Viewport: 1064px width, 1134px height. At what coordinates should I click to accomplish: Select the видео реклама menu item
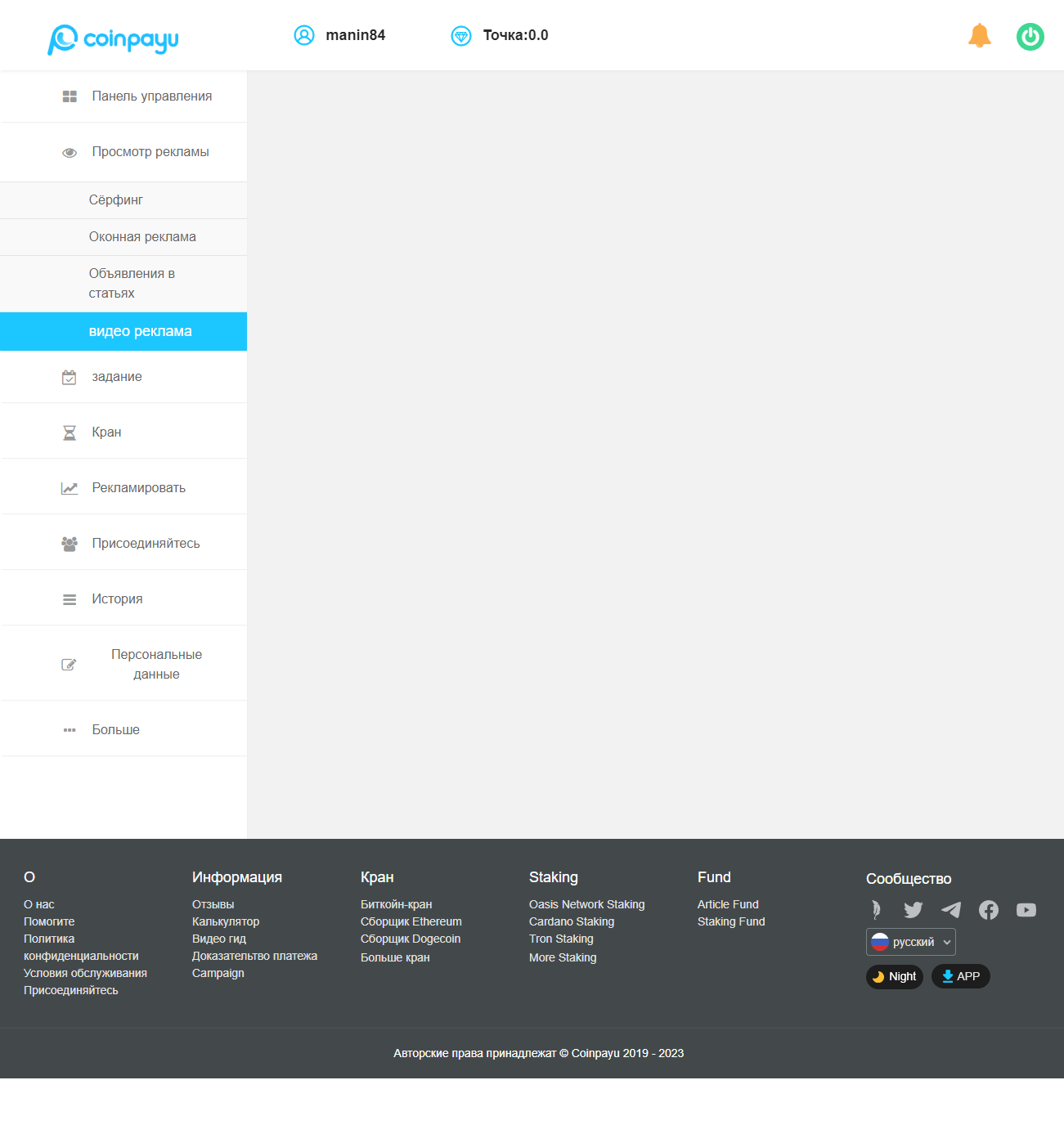(x=123, y=331)
